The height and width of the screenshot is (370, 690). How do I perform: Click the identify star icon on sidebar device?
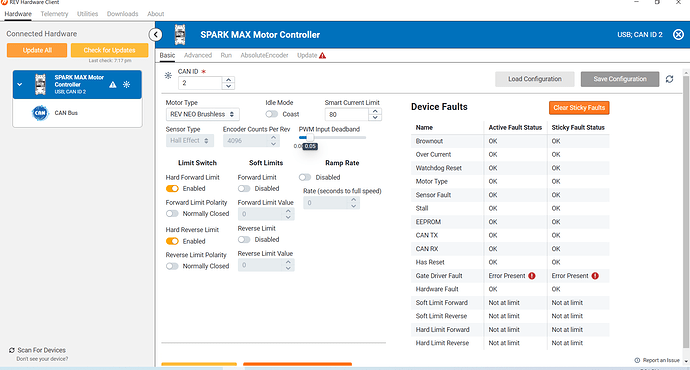coord(127,84)
